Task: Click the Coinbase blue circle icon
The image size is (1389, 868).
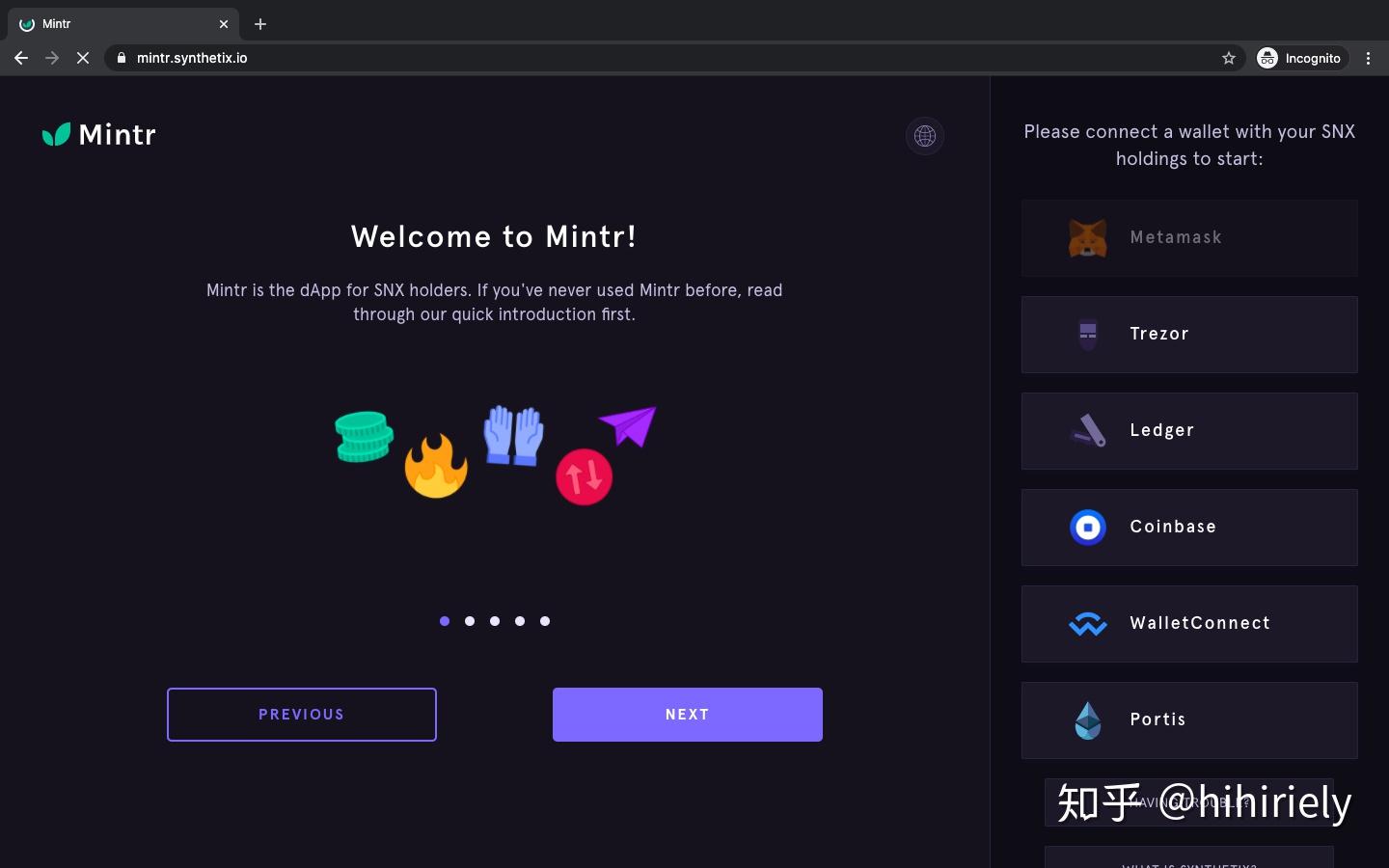Action: 1088,527
